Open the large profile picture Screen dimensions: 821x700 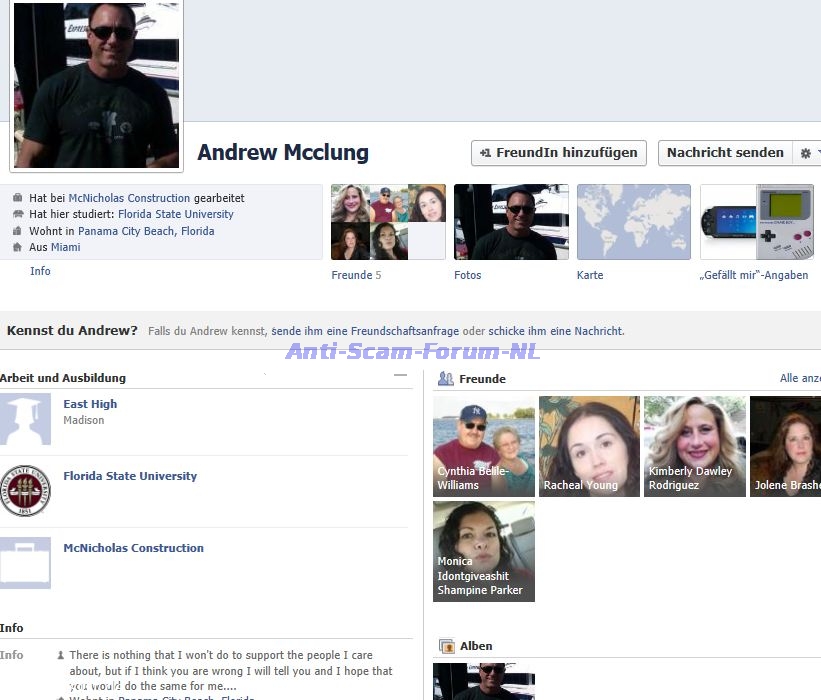[96, 84]
